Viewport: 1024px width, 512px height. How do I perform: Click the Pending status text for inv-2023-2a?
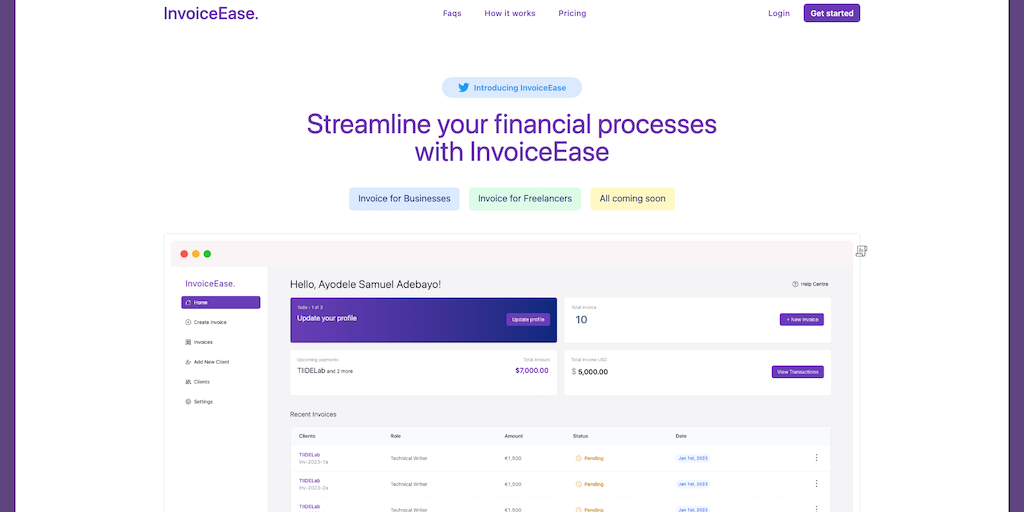[x=594, y=484]
